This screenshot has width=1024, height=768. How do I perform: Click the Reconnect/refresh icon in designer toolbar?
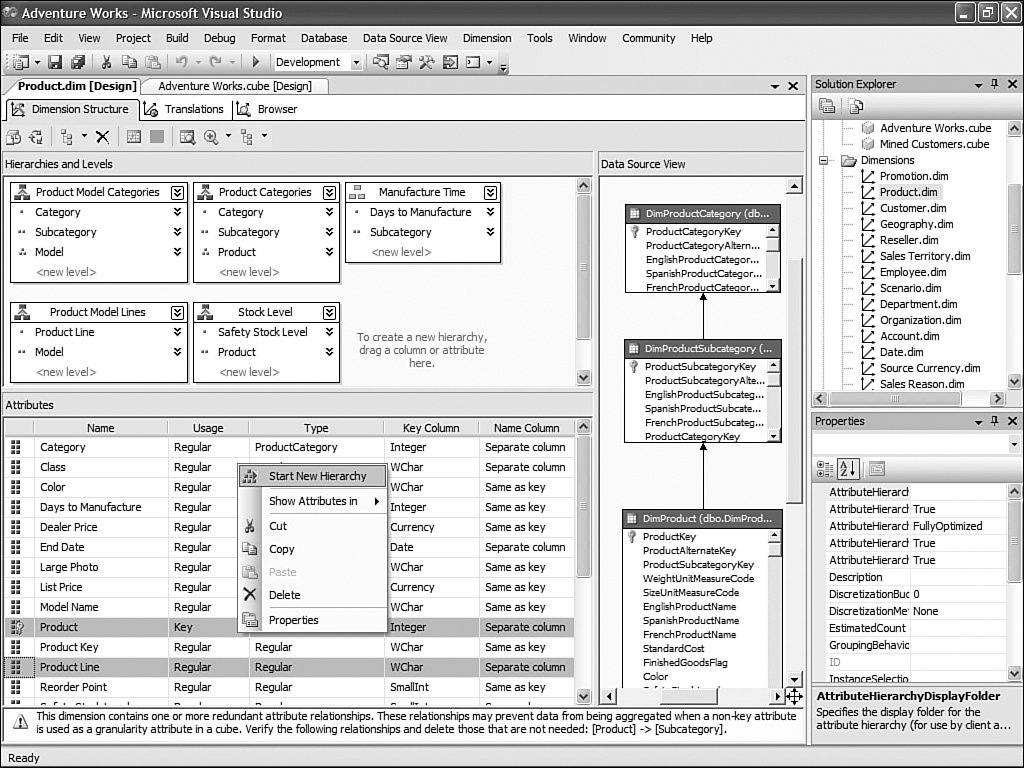35,136
